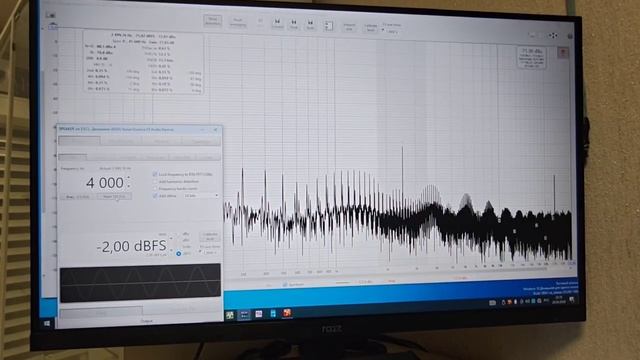Image resolution: width=640 pixels, height=360 pixels.
Task: Open the dither bits dropdown
Action: [x=201, y=196]
